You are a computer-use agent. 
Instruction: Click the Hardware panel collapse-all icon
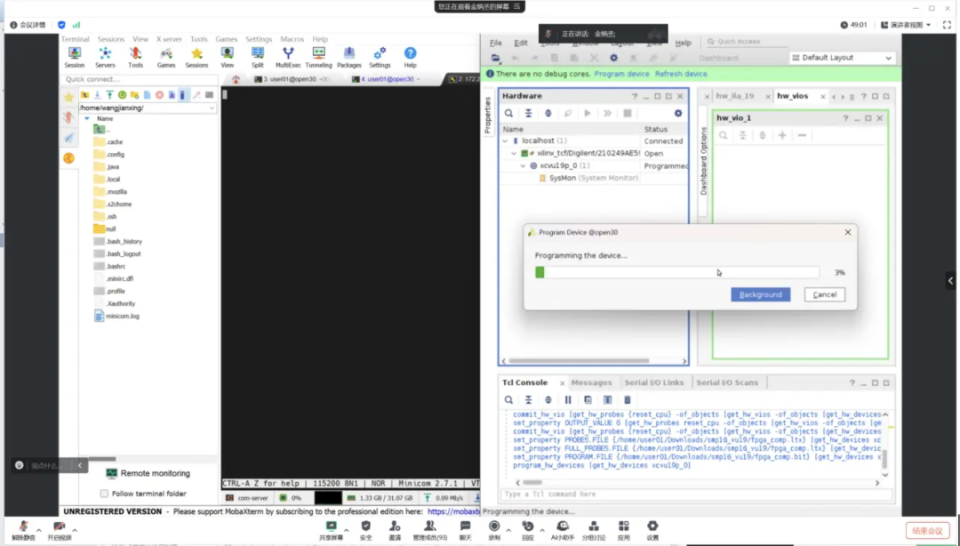(528, 113)
